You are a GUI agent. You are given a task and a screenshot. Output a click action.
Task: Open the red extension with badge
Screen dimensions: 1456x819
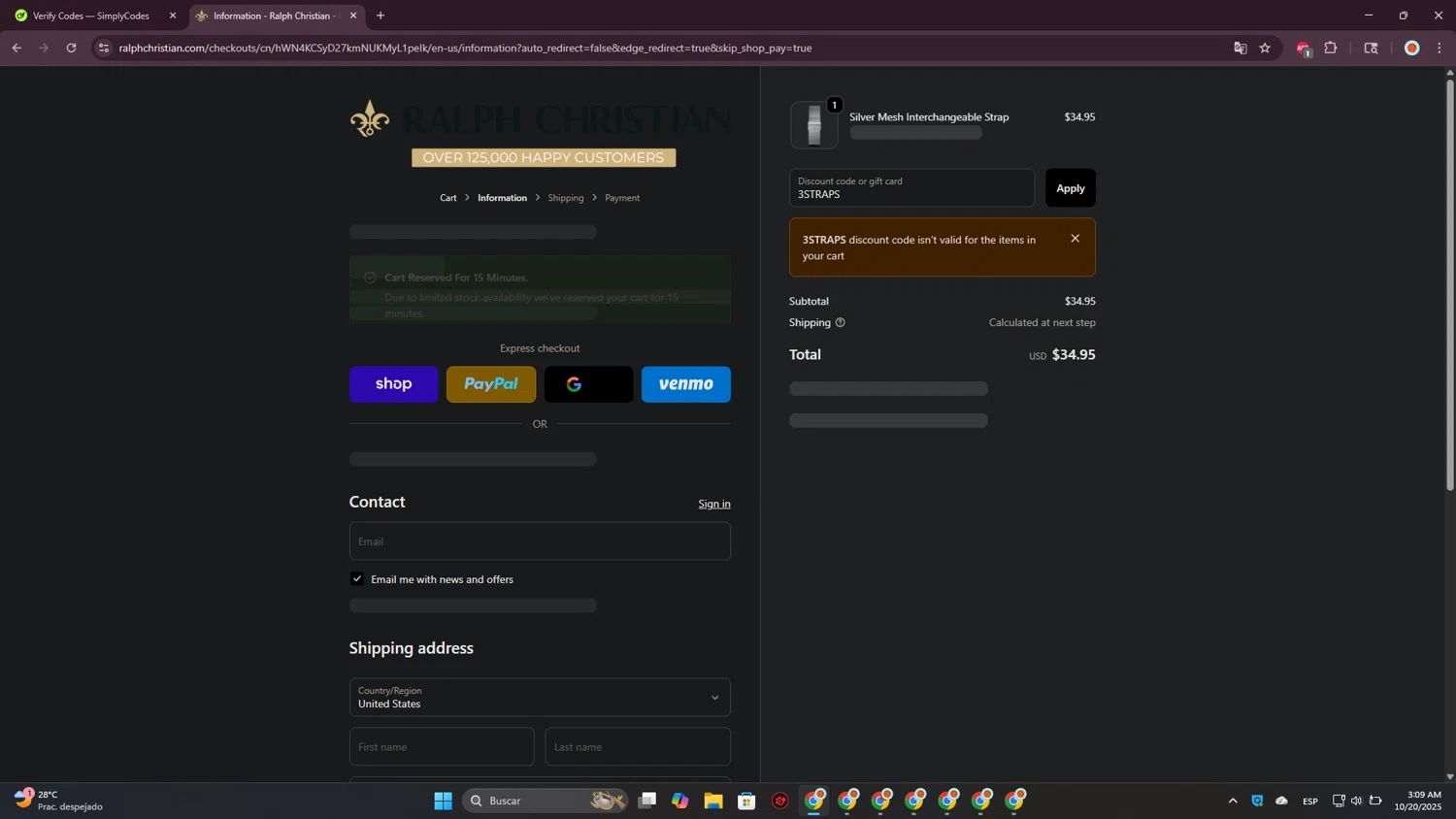point(1304,49)
